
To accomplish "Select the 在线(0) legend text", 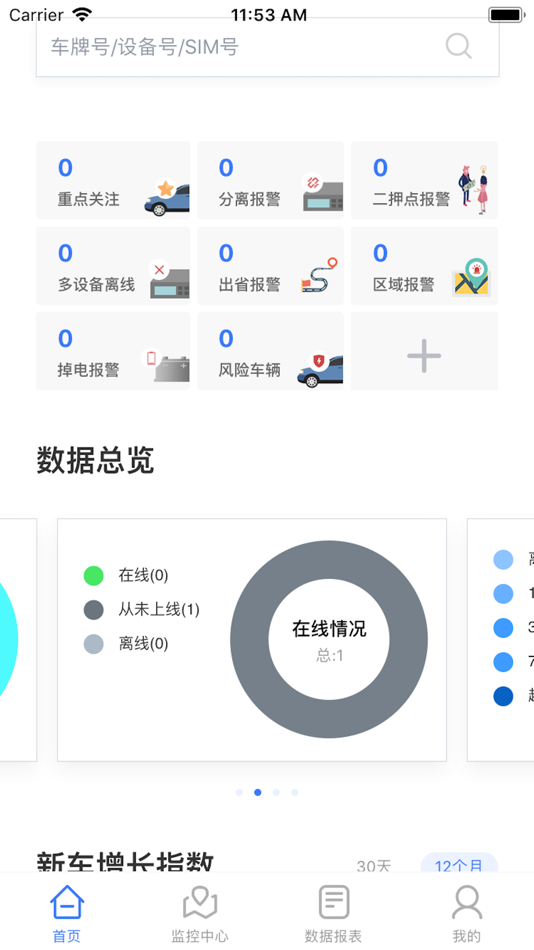I will point(143,576).
